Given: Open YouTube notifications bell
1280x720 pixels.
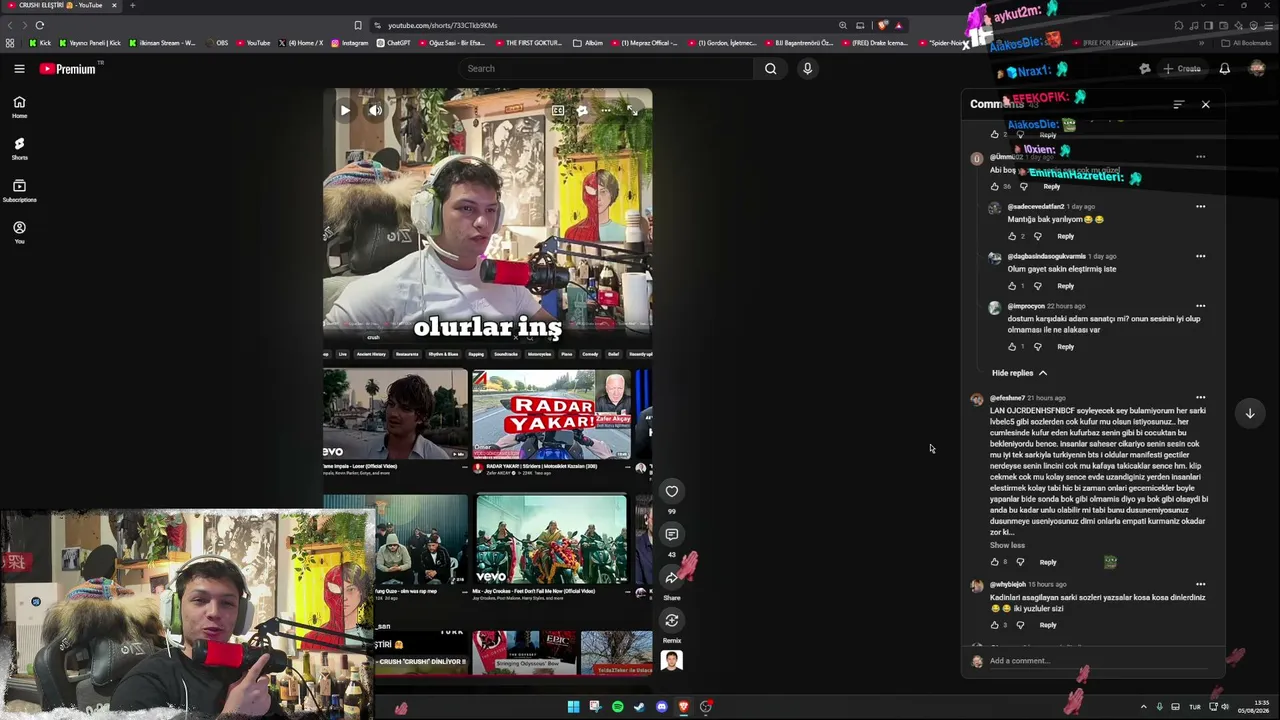Looking at the screenshot, I should [1224, 69].
